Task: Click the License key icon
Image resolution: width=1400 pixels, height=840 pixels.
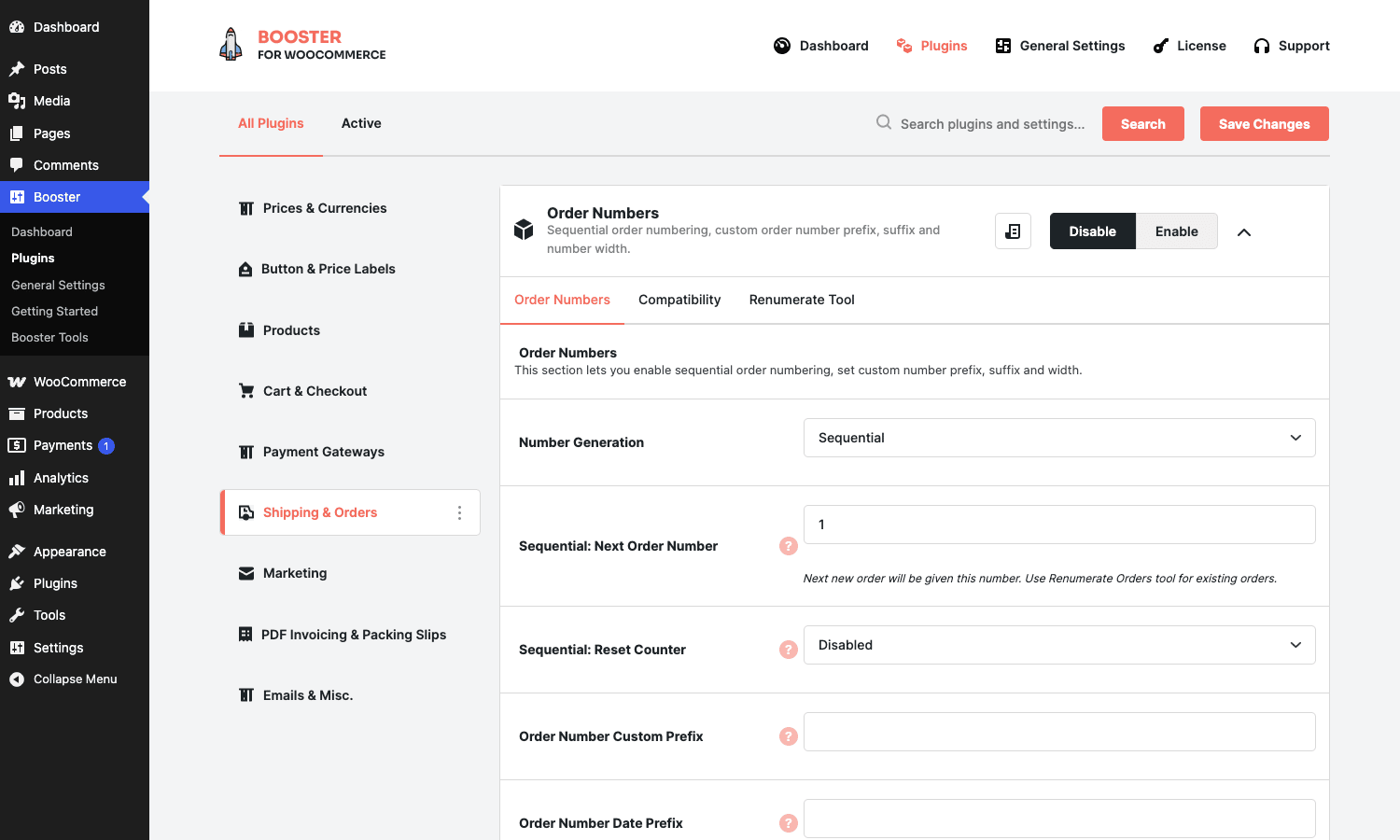Action: [1161, 46]
